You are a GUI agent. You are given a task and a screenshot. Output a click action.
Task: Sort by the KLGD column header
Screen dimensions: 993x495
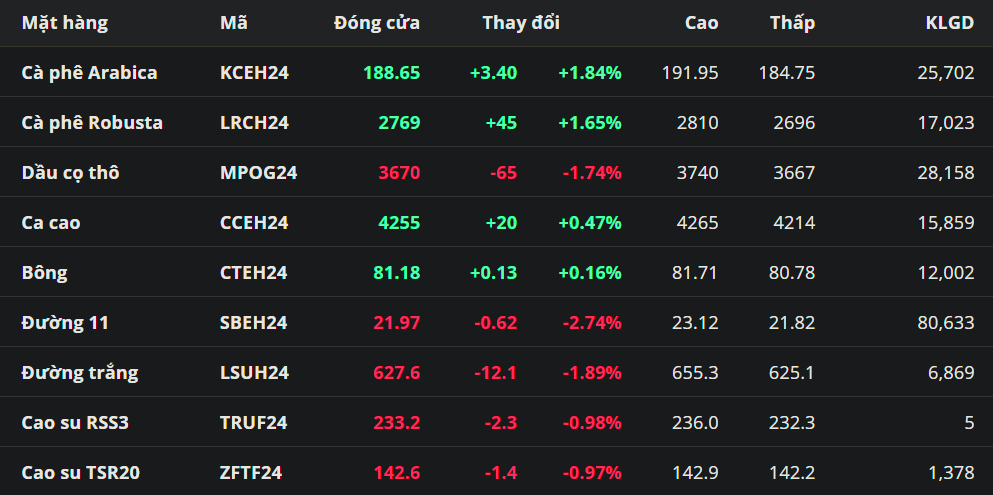coord(949,22)
